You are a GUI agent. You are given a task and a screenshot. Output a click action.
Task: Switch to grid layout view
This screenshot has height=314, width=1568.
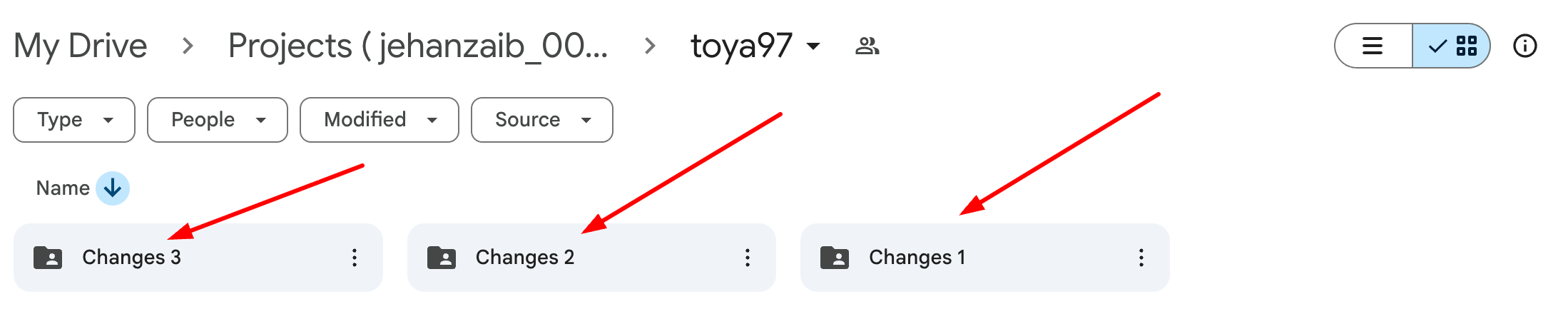tap(1452, 46)
